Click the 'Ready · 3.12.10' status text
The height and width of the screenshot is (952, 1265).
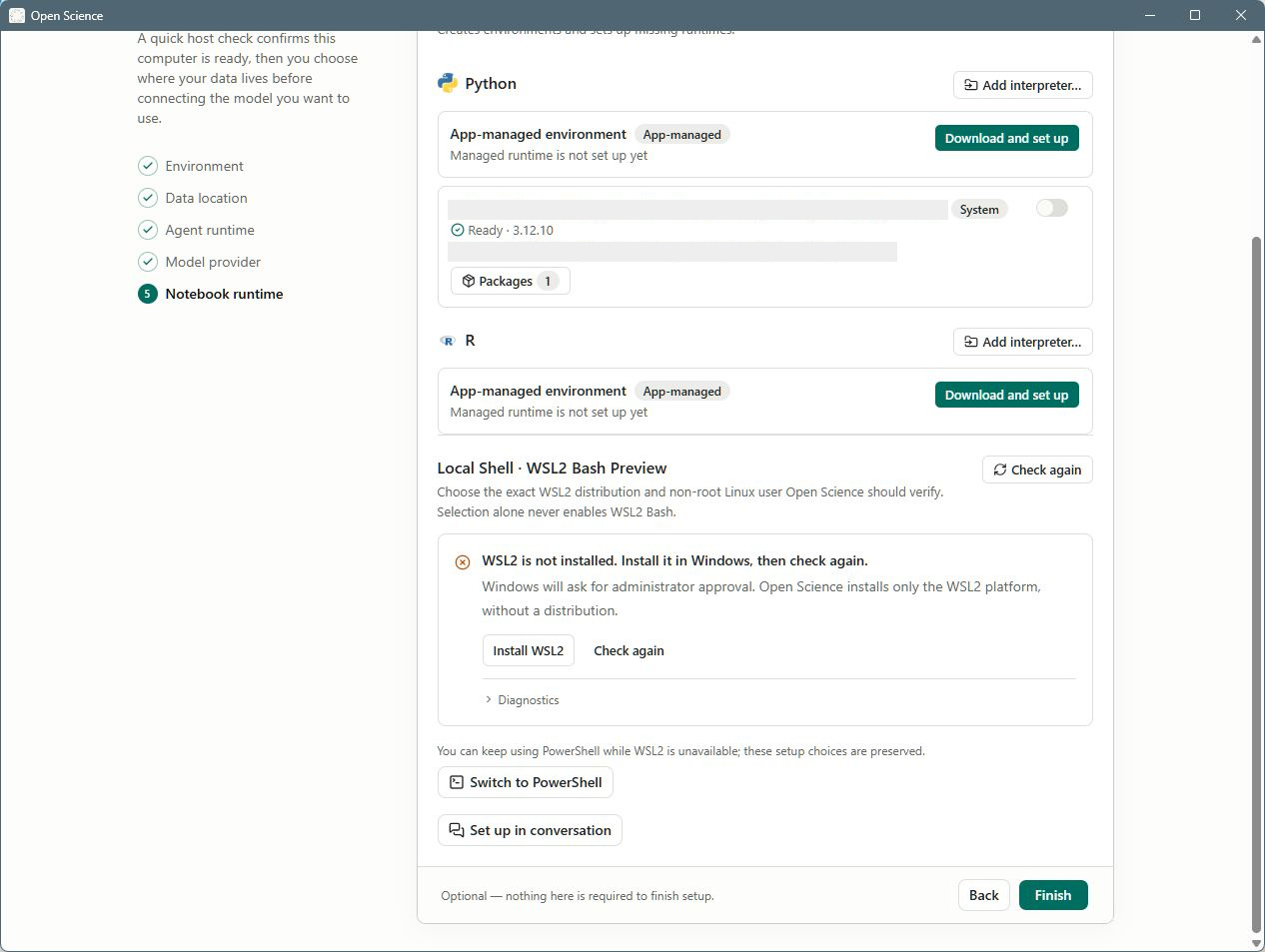coord(510,230)
